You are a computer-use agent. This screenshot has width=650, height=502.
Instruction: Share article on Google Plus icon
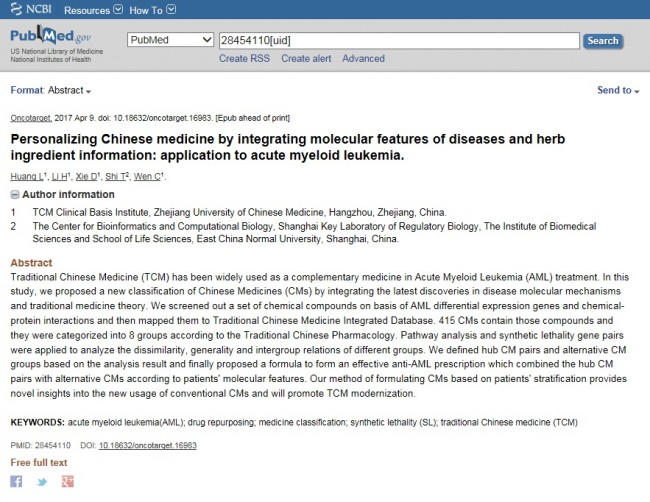(68, 481)
